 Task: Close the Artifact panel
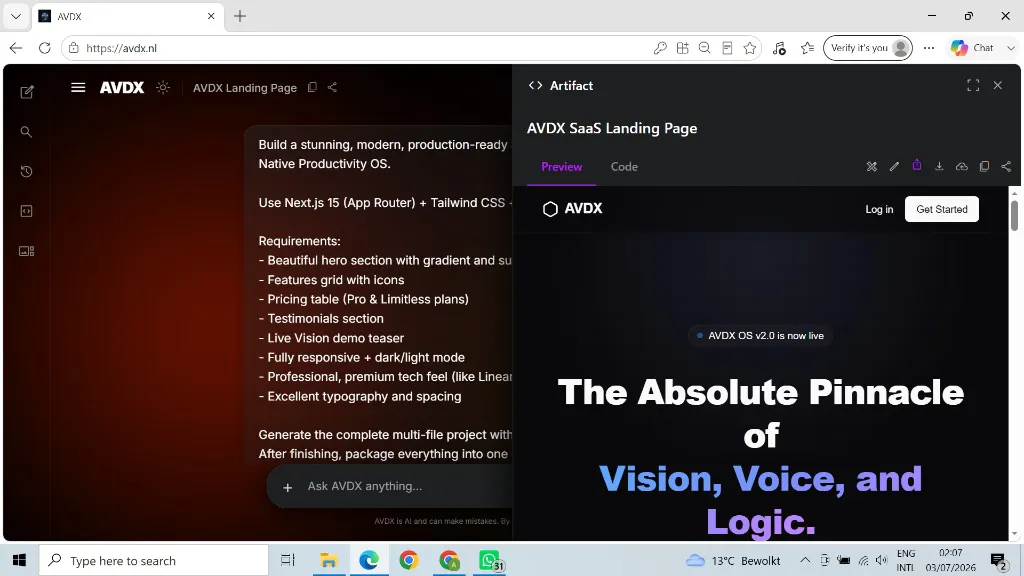coord(997,86)
